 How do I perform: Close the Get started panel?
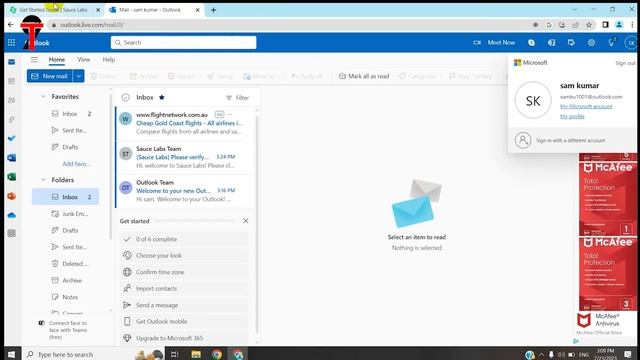(245, 221)
